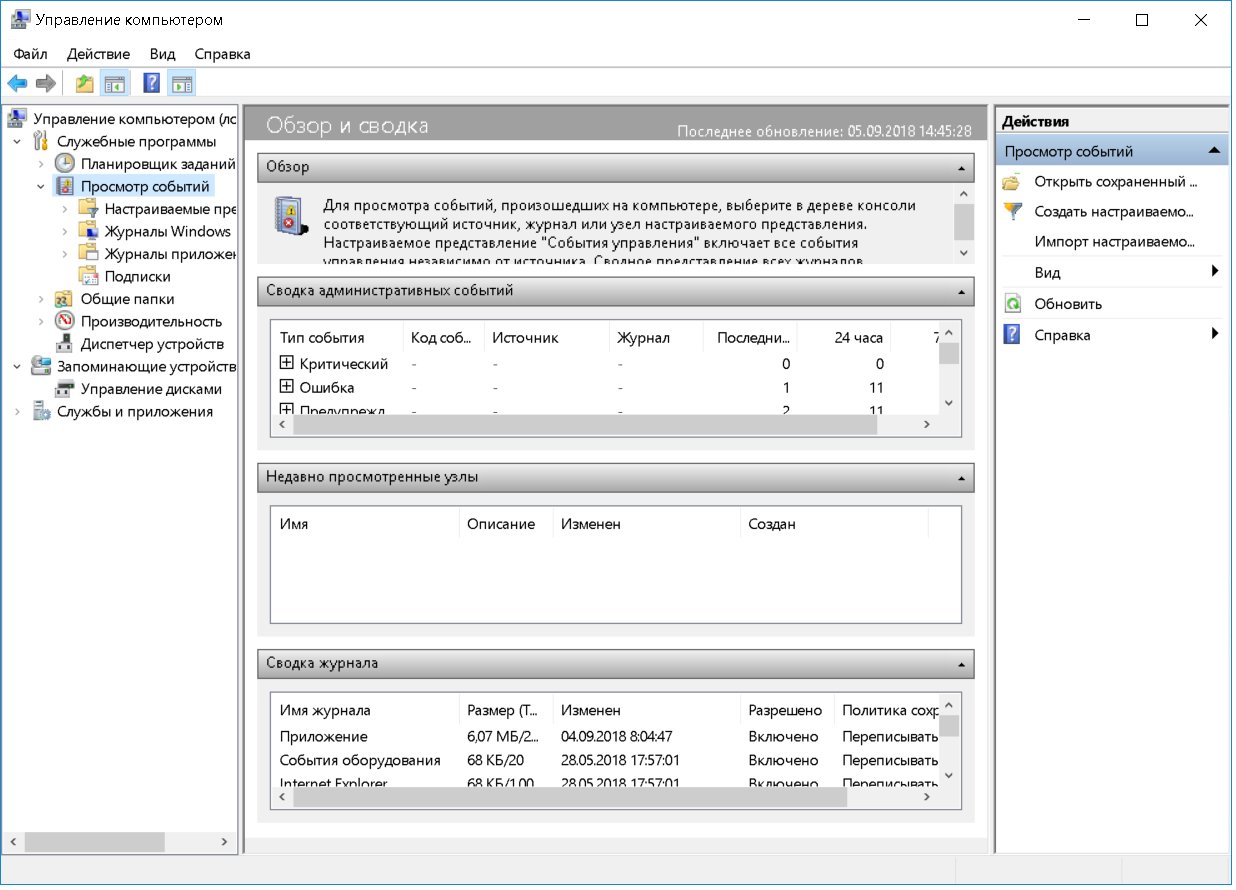Click the Производительность icon

click(65, 321)
